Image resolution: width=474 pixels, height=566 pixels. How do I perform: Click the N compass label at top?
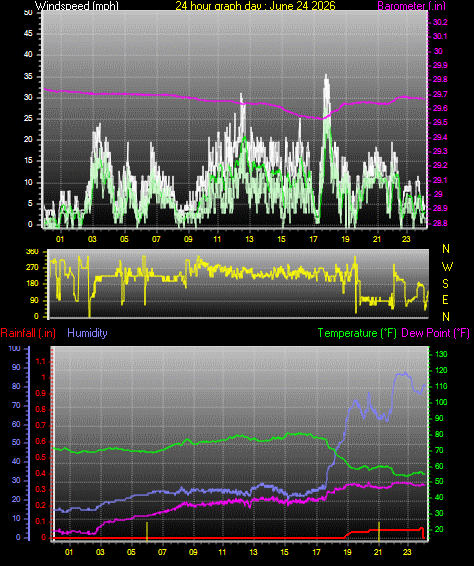pos(446,249)
